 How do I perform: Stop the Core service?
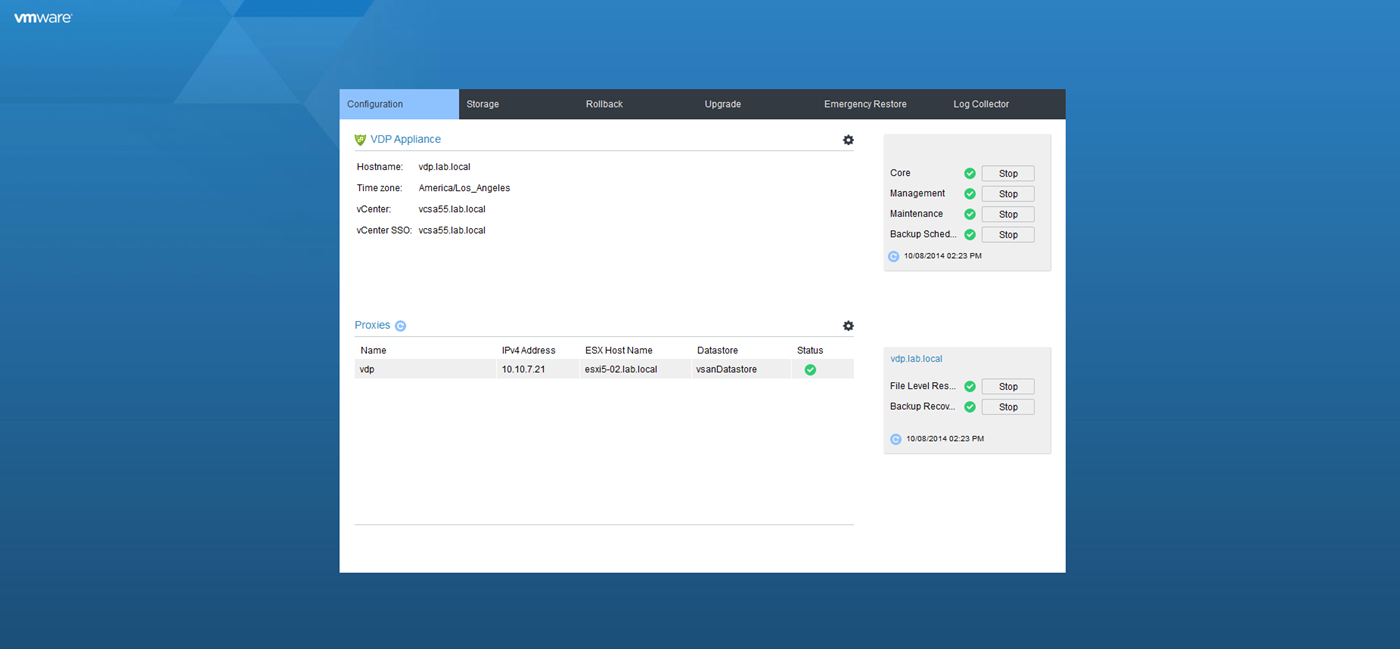(1008, 173)
